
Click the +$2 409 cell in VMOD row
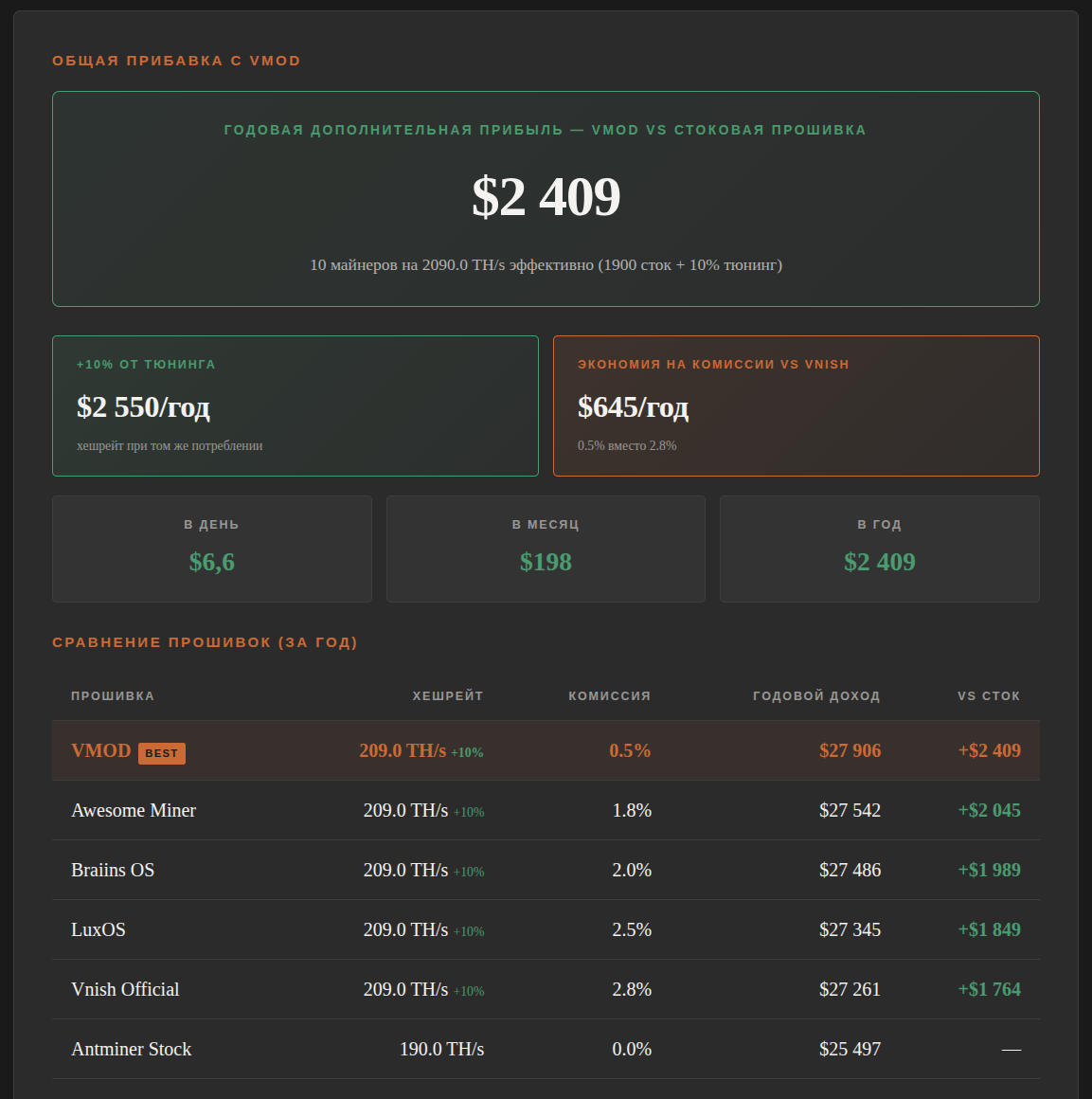pyautogui.click(x=989, y=750)
